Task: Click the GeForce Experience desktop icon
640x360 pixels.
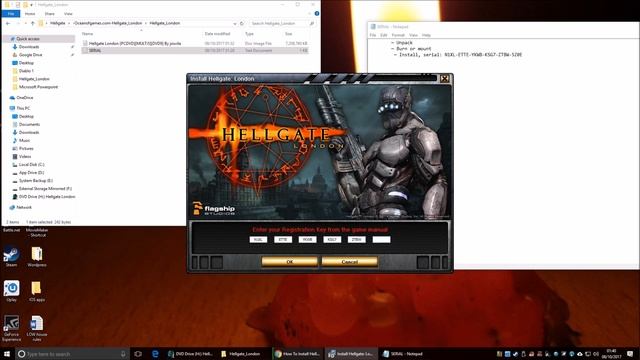Action: [11, 328]
